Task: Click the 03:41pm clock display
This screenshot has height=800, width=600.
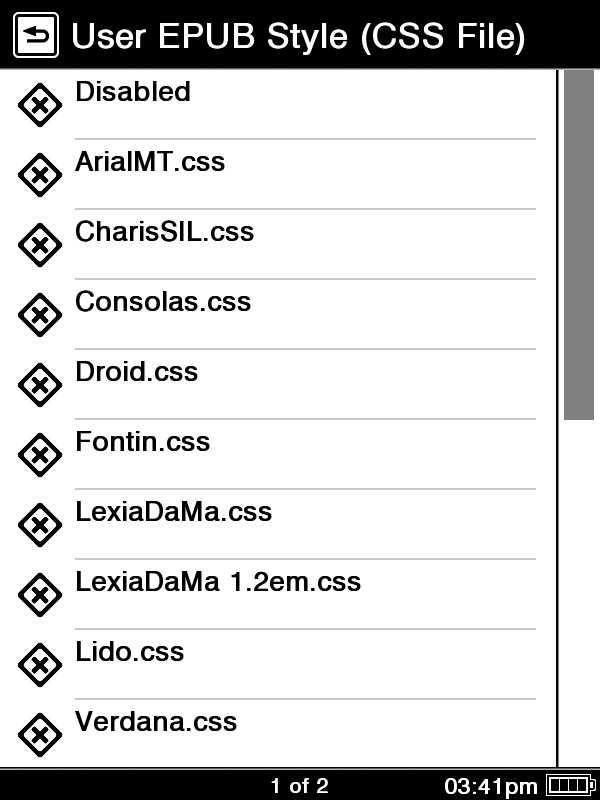Action: point(491,786)
